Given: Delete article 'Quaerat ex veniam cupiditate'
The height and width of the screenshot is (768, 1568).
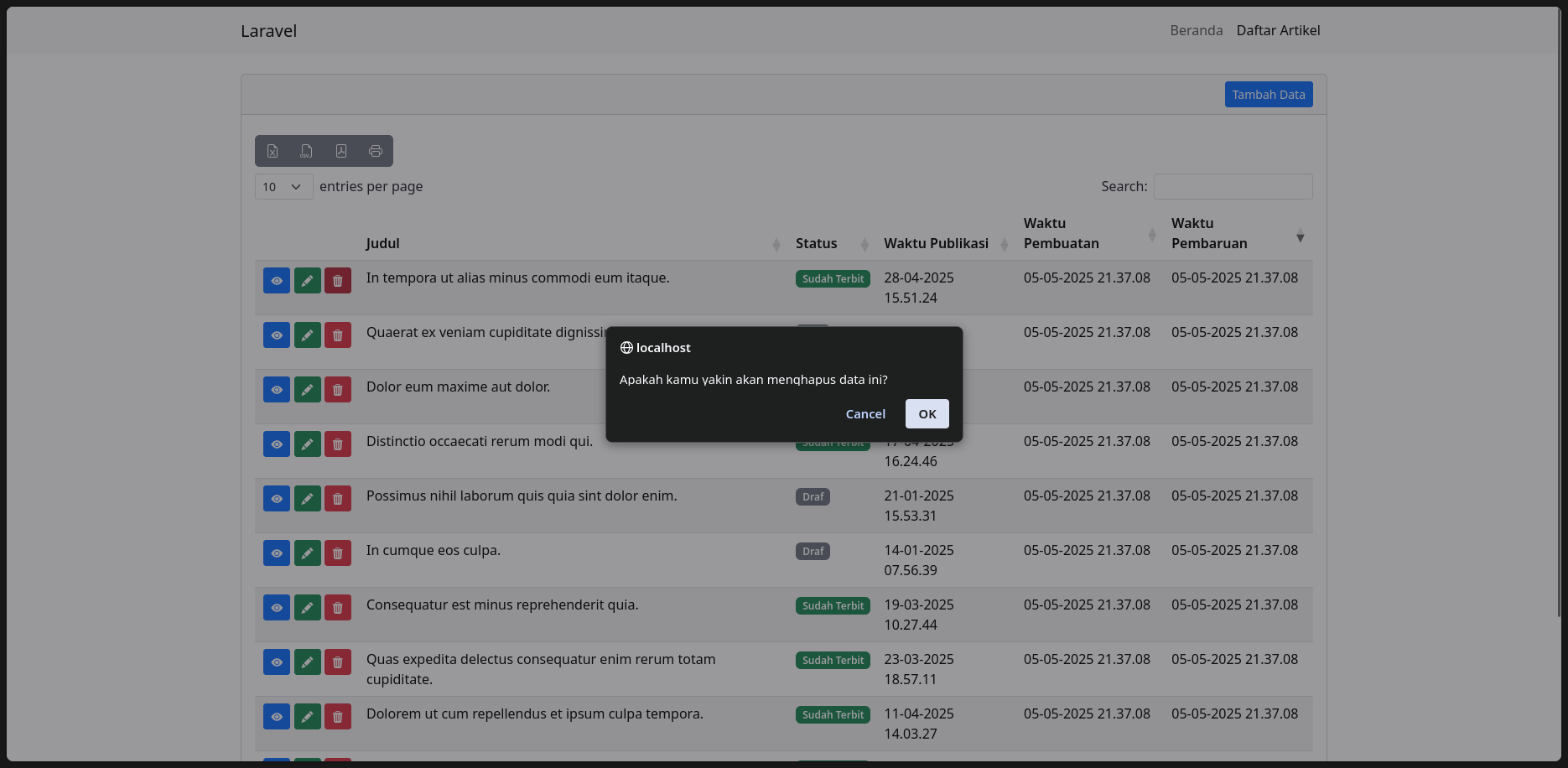Looking at the screenshot, I should point(338,335).
